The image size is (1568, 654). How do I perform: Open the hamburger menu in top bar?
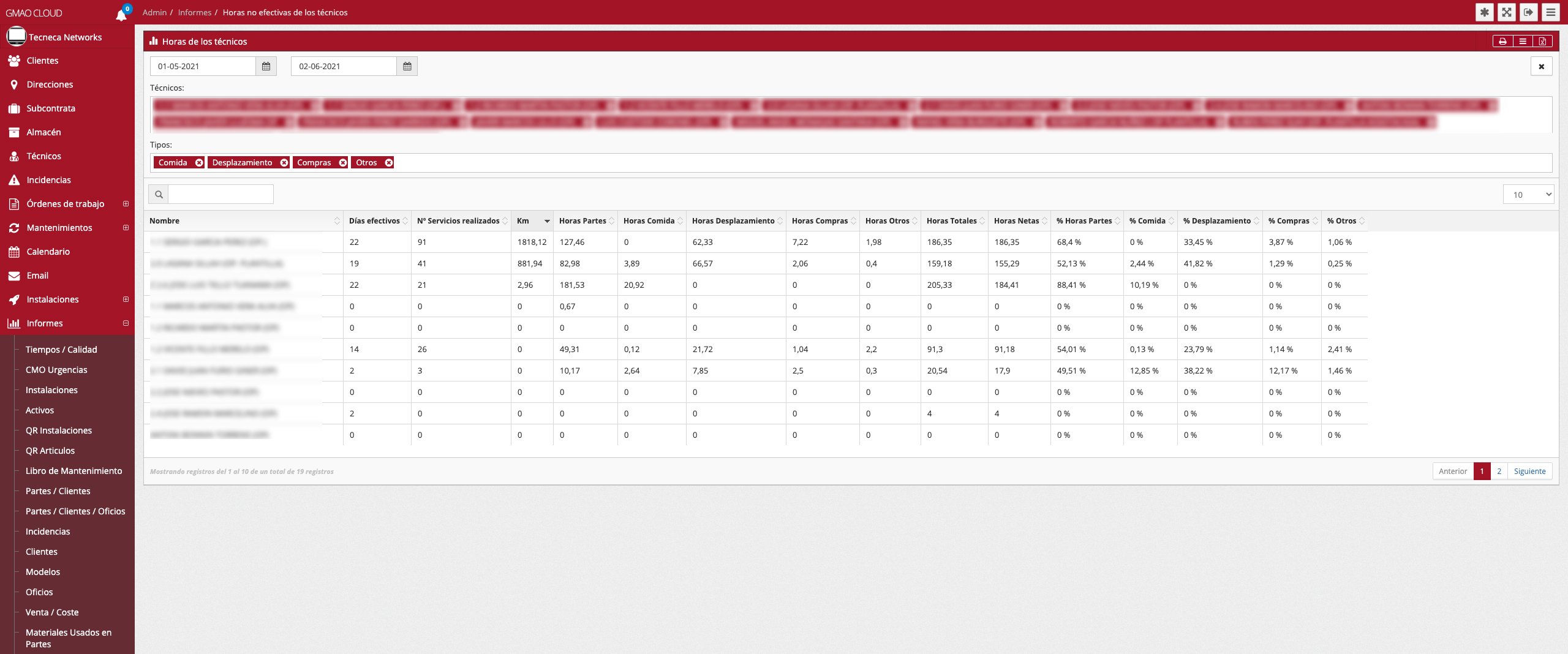tap(1550, 12)
